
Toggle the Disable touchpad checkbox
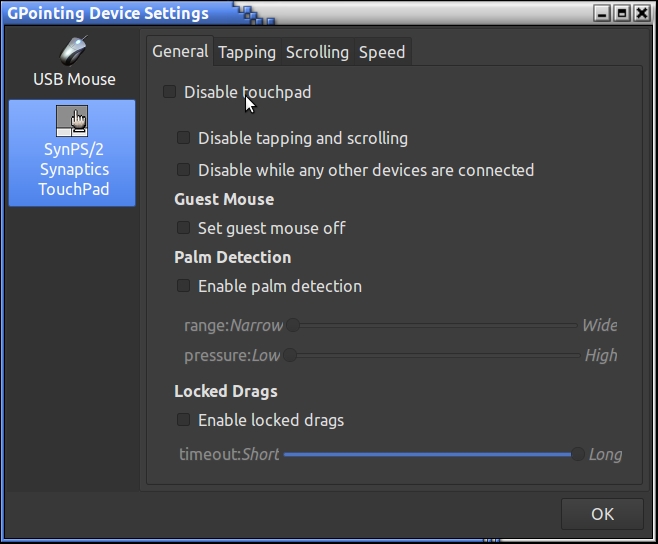pos(170,92)
